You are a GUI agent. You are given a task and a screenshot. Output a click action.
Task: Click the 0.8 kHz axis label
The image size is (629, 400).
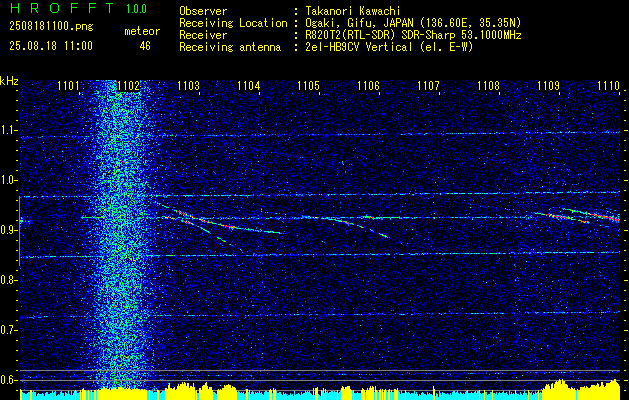click(x=8, y=280)
